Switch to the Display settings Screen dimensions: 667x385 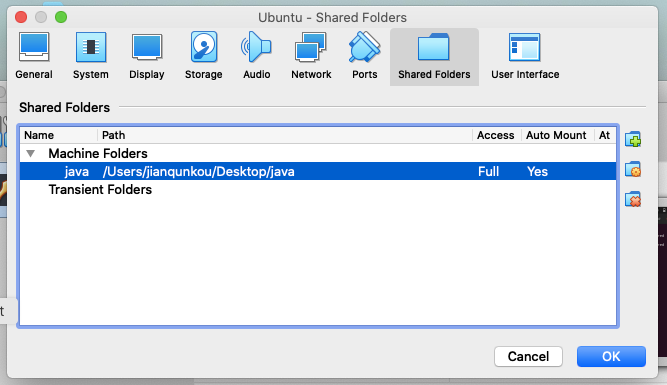point(147,57)
